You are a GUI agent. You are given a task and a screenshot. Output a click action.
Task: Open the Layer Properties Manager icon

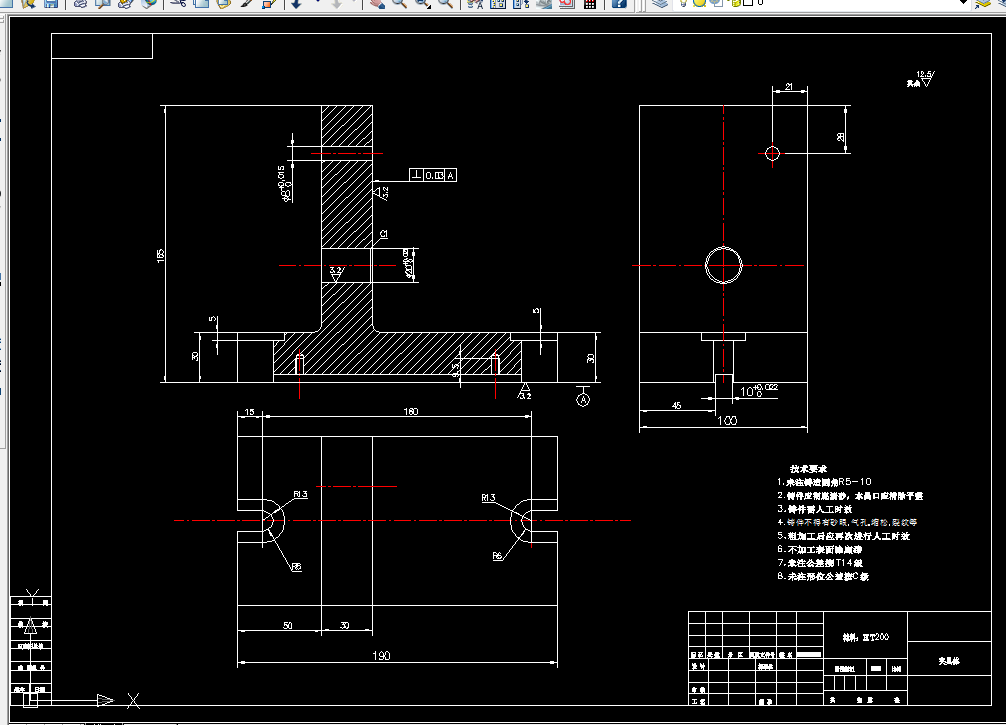click(x=660, y=3)
